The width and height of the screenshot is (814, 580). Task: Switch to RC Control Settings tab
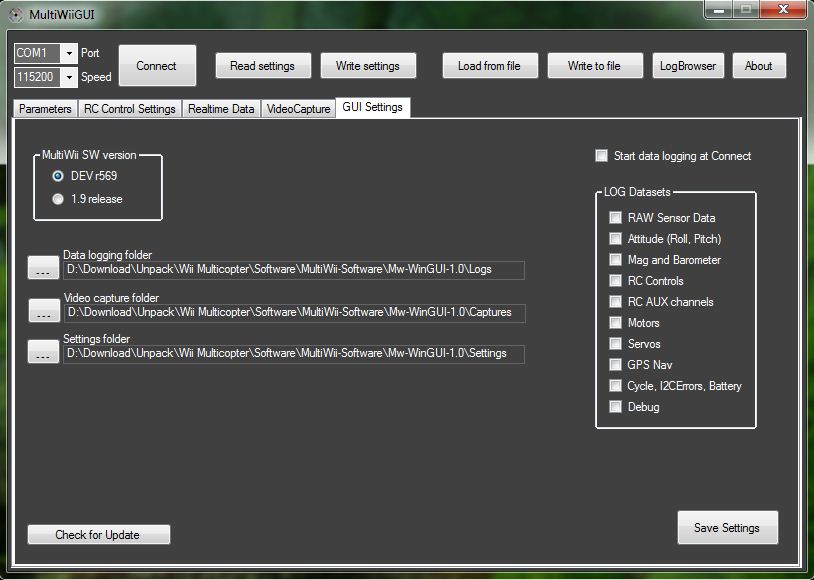click(130, 109)
